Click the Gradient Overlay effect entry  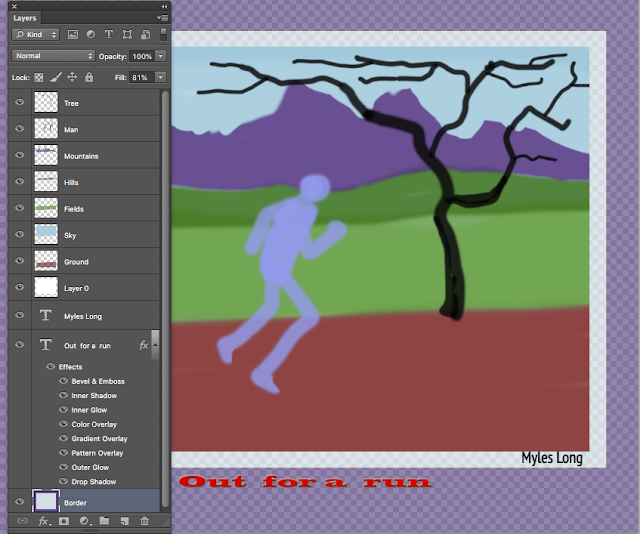pos(100,438)
